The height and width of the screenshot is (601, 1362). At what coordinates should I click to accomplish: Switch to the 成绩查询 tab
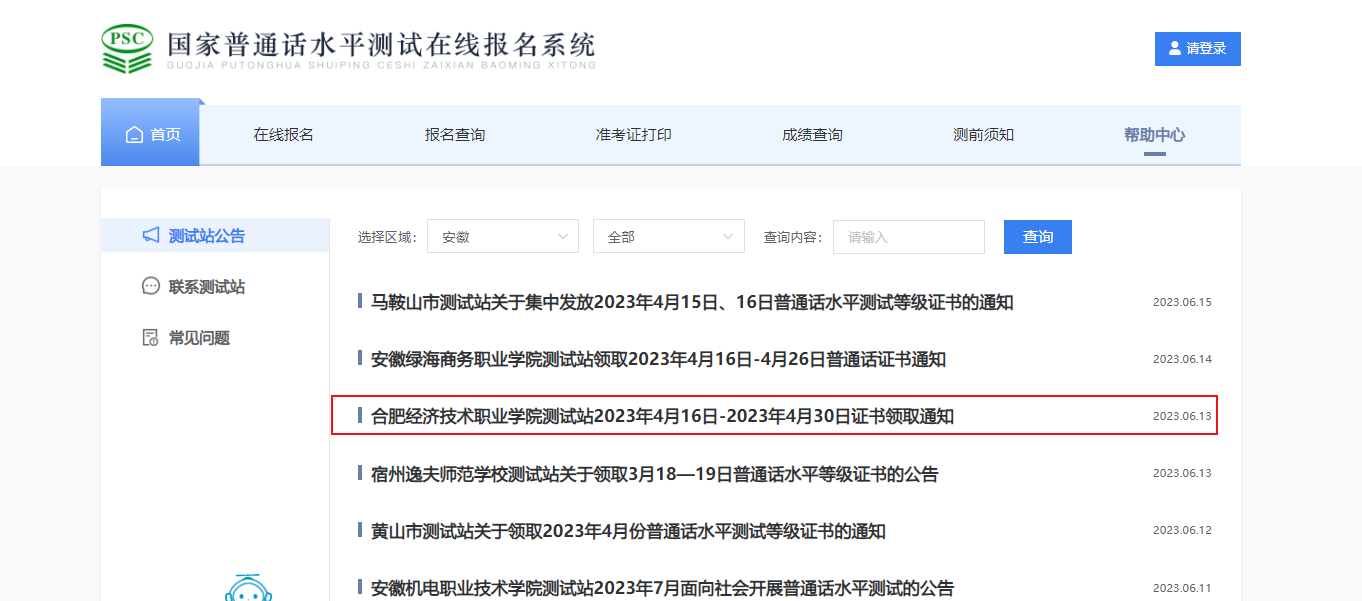coord(812,135)
